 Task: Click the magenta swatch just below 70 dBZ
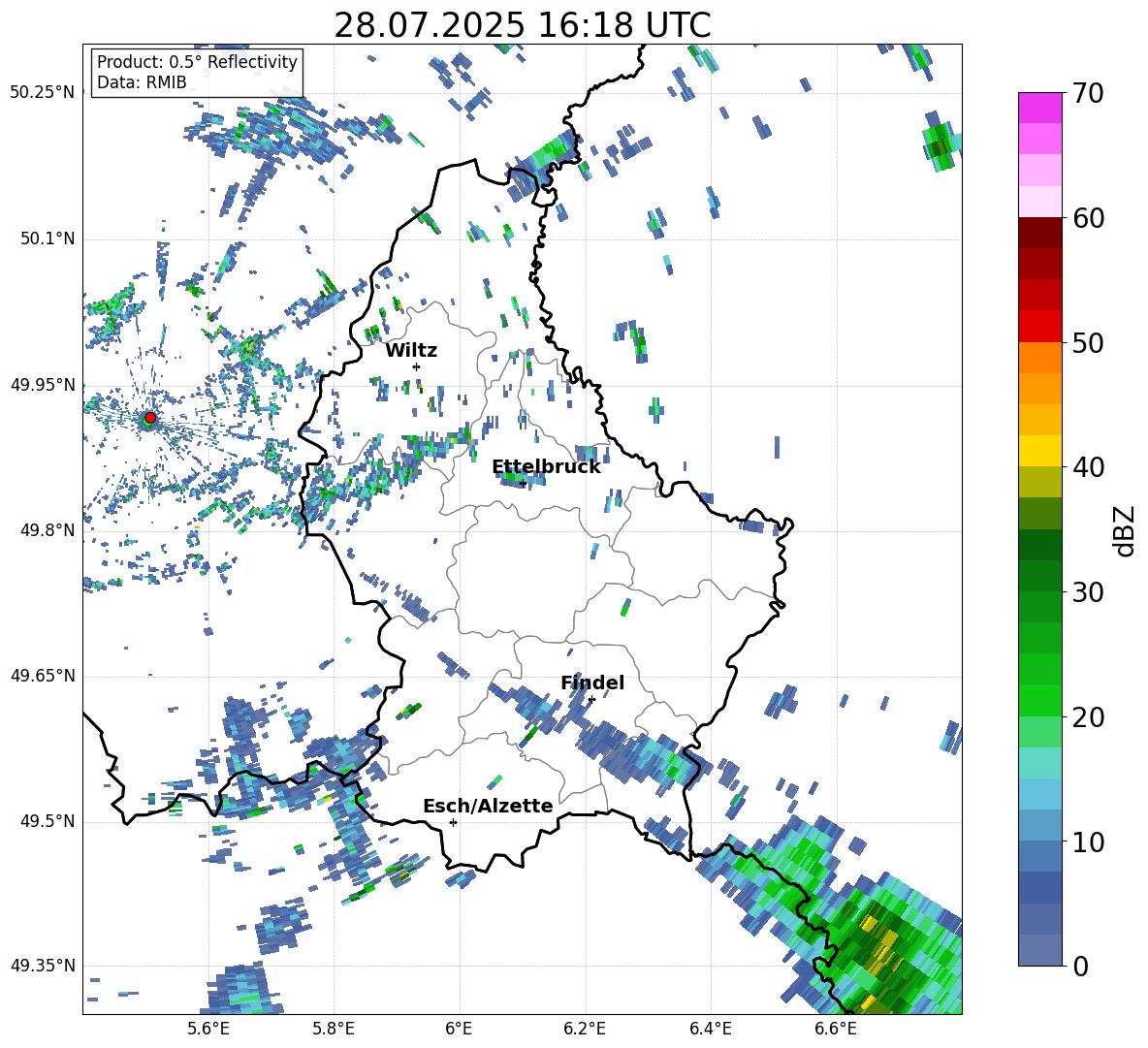pyautogui.click(x=1039, y=108)
